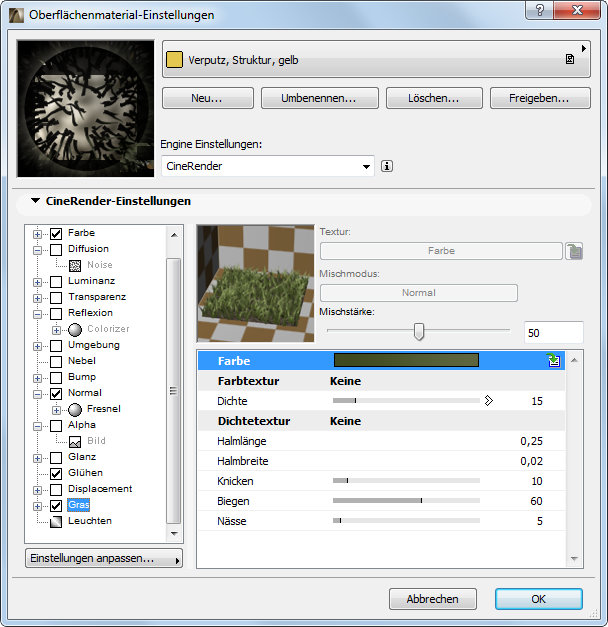Collapse the CineRender-Einstellungen section
The width and height of the screenshot is (608, 627).
coord(36,201)
